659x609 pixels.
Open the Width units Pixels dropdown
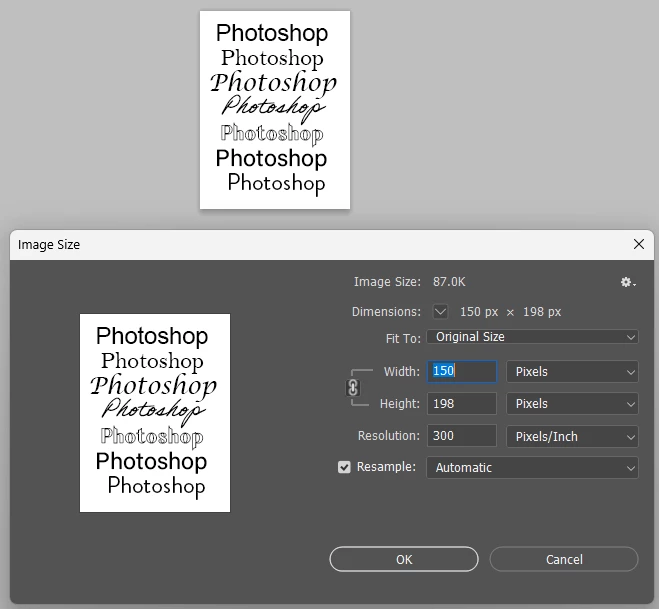572,372
